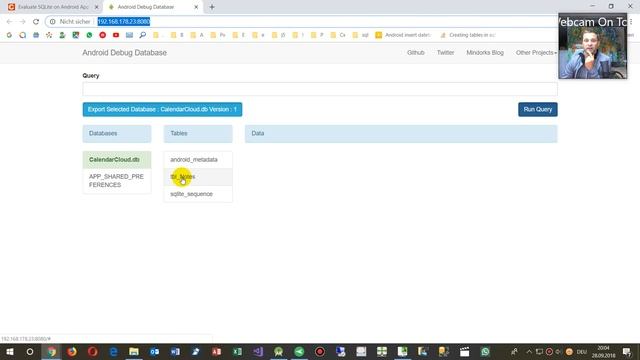Open File Explorer from the taskbar
The image size is (640, 360).
(x=134, y=351)
